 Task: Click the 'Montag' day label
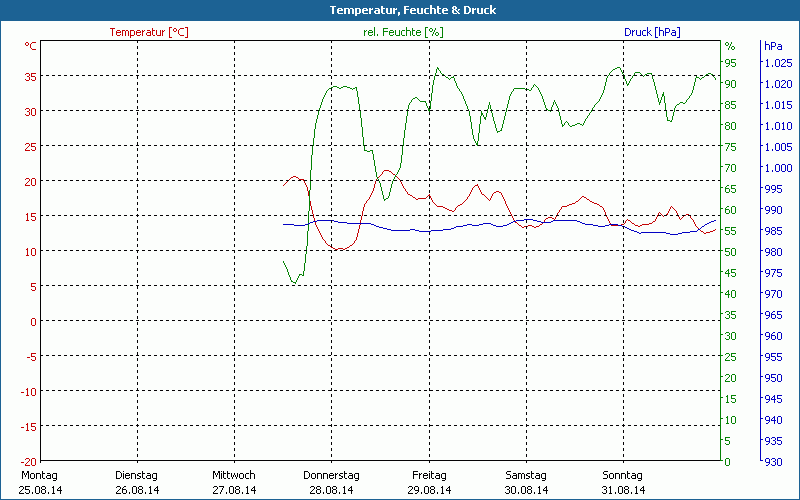coord(39,475)
